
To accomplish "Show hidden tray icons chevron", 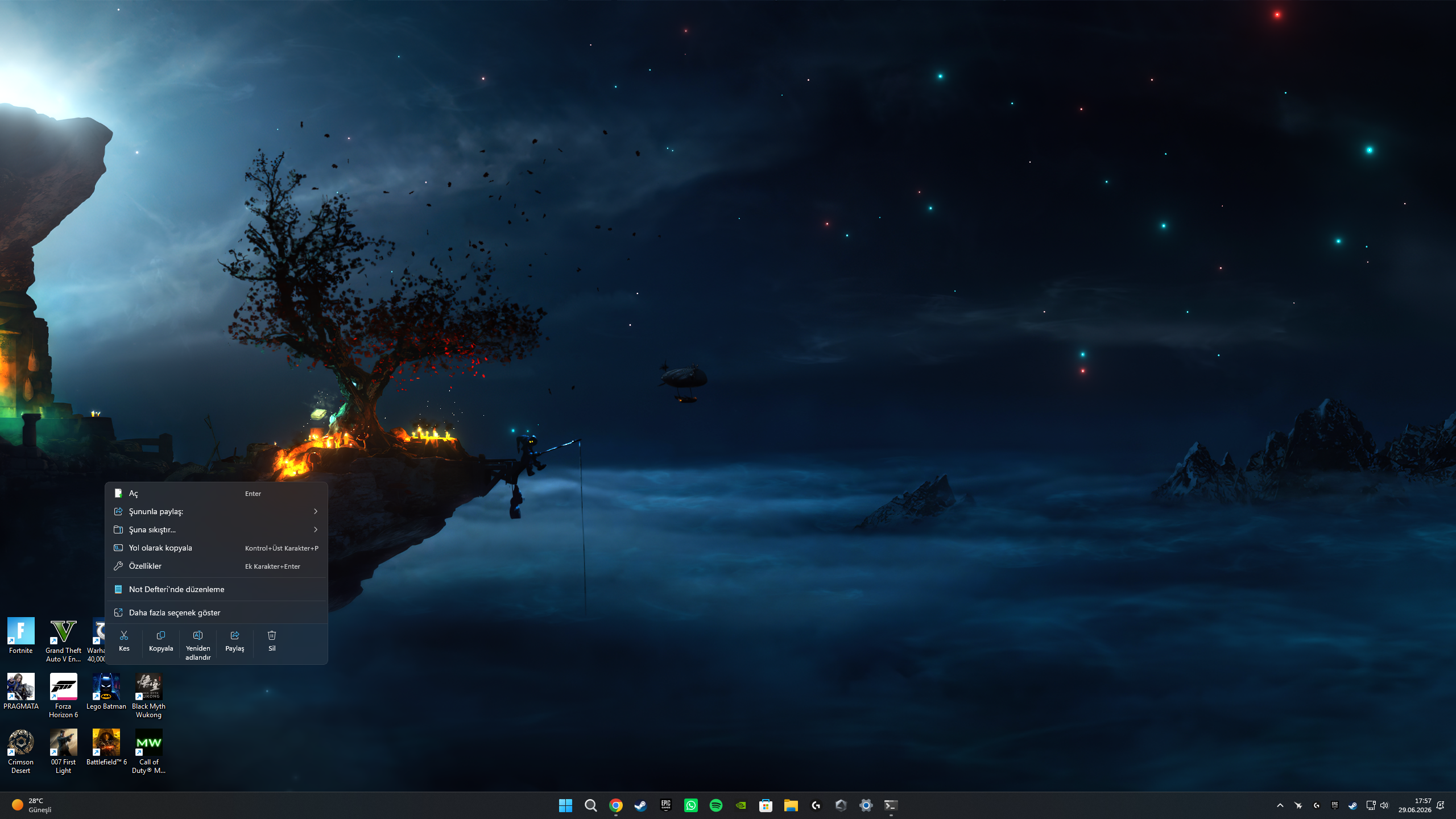I will 1280,805.
